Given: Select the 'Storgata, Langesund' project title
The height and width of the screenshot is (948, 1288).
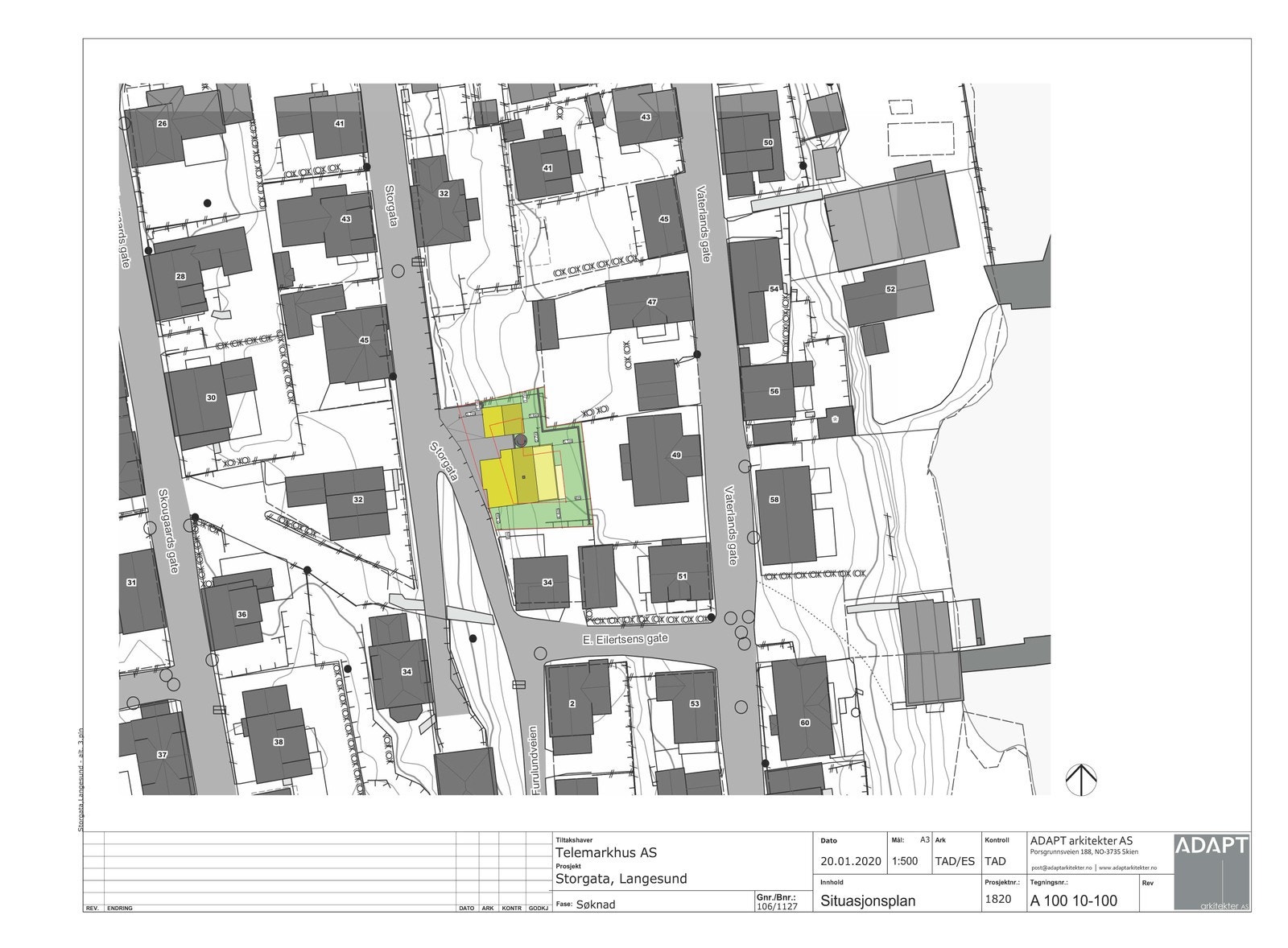Looking at the screenshot, I should [x=621, y=879].
